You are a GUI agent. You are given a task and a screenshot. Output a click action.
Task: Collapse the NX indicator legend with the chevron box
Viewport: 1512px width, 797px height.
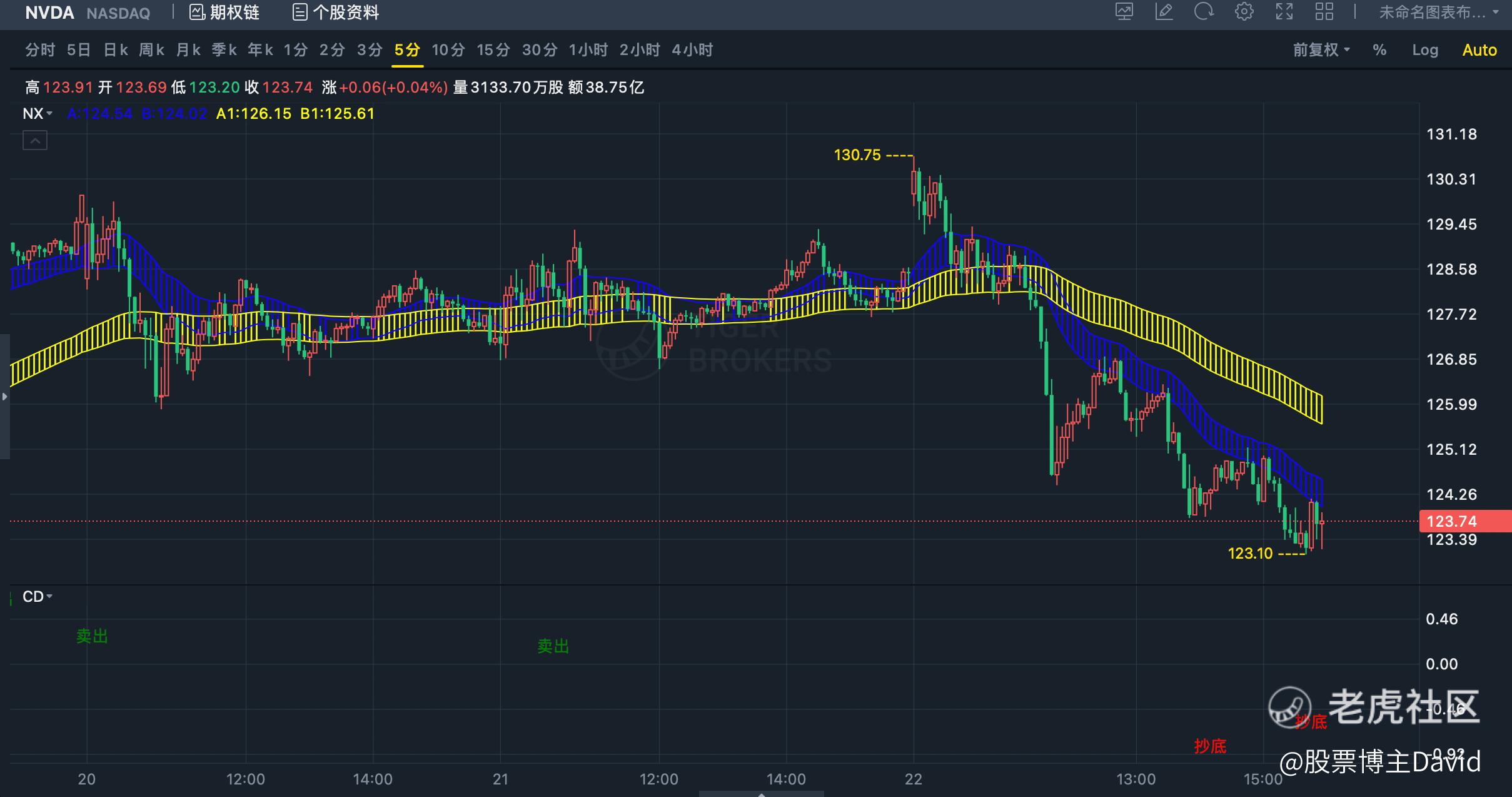[35, 141]
